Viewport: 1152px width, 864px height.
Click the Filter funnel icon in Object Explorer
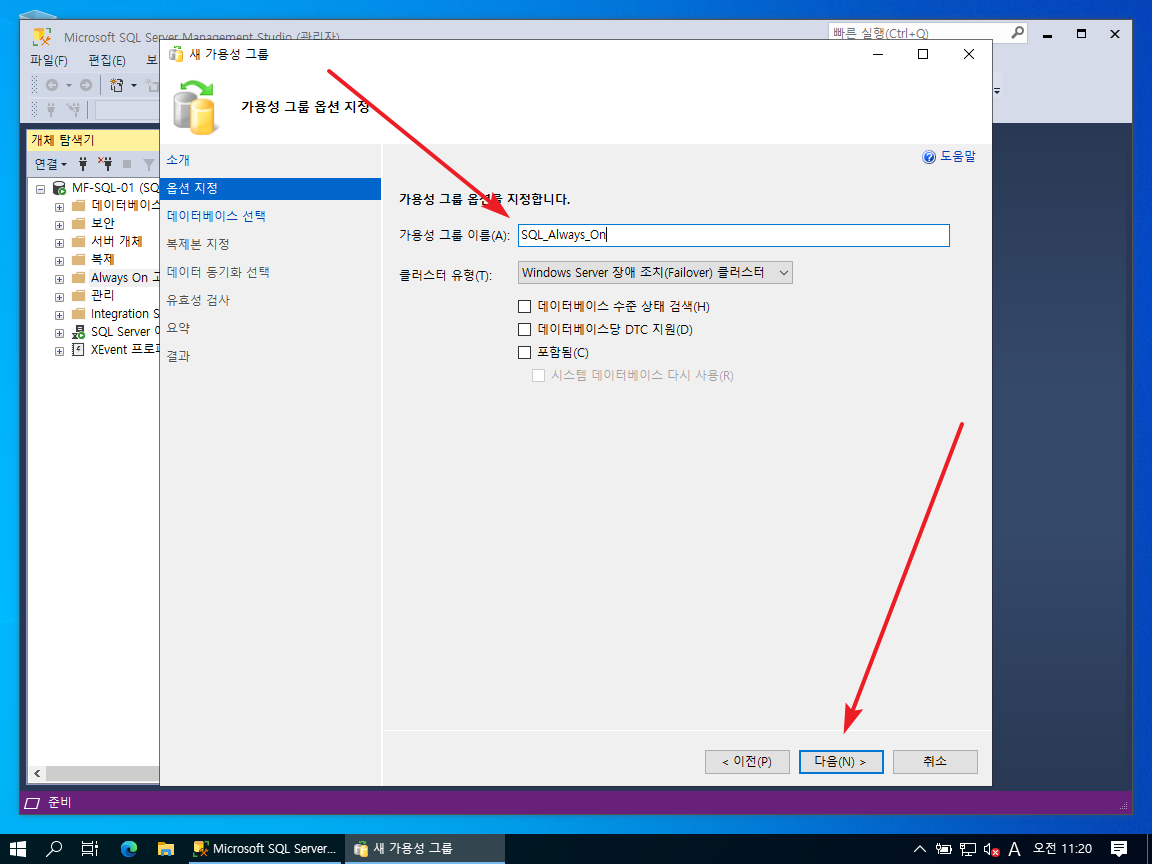point(149,164)
